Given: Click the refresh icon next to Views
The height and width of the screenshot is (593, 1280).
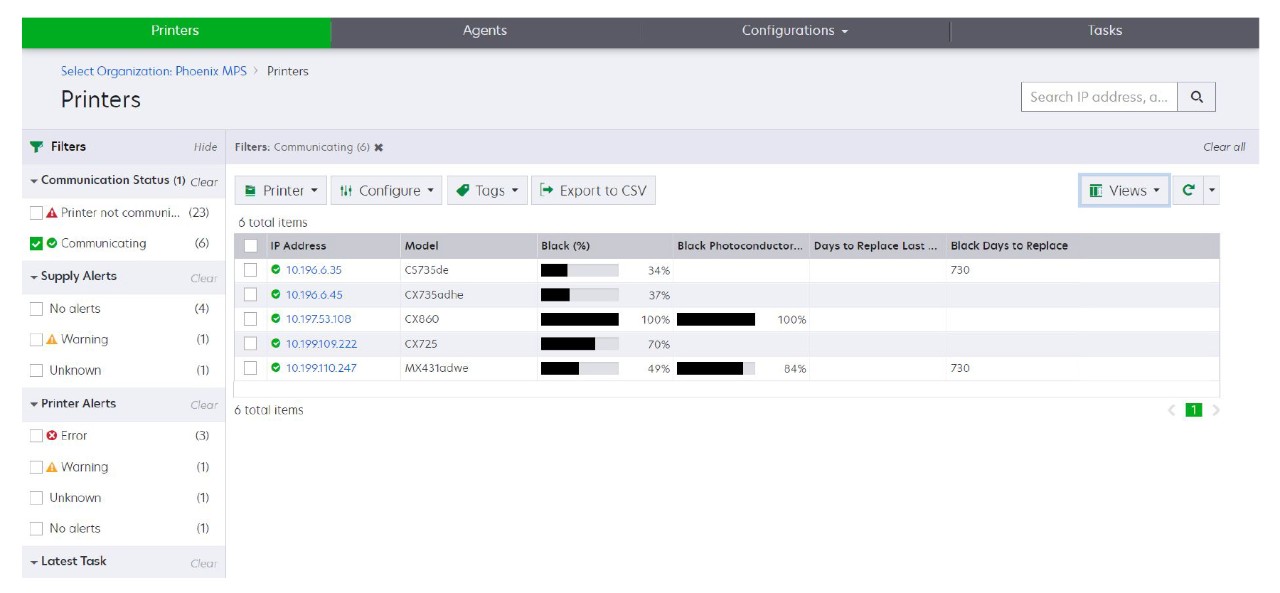Looking at the screenshot, I should tap(1188, 190).
